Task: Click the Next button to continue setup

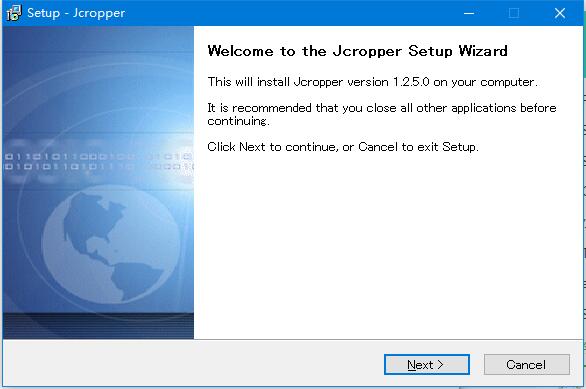Action: (427, 364)
